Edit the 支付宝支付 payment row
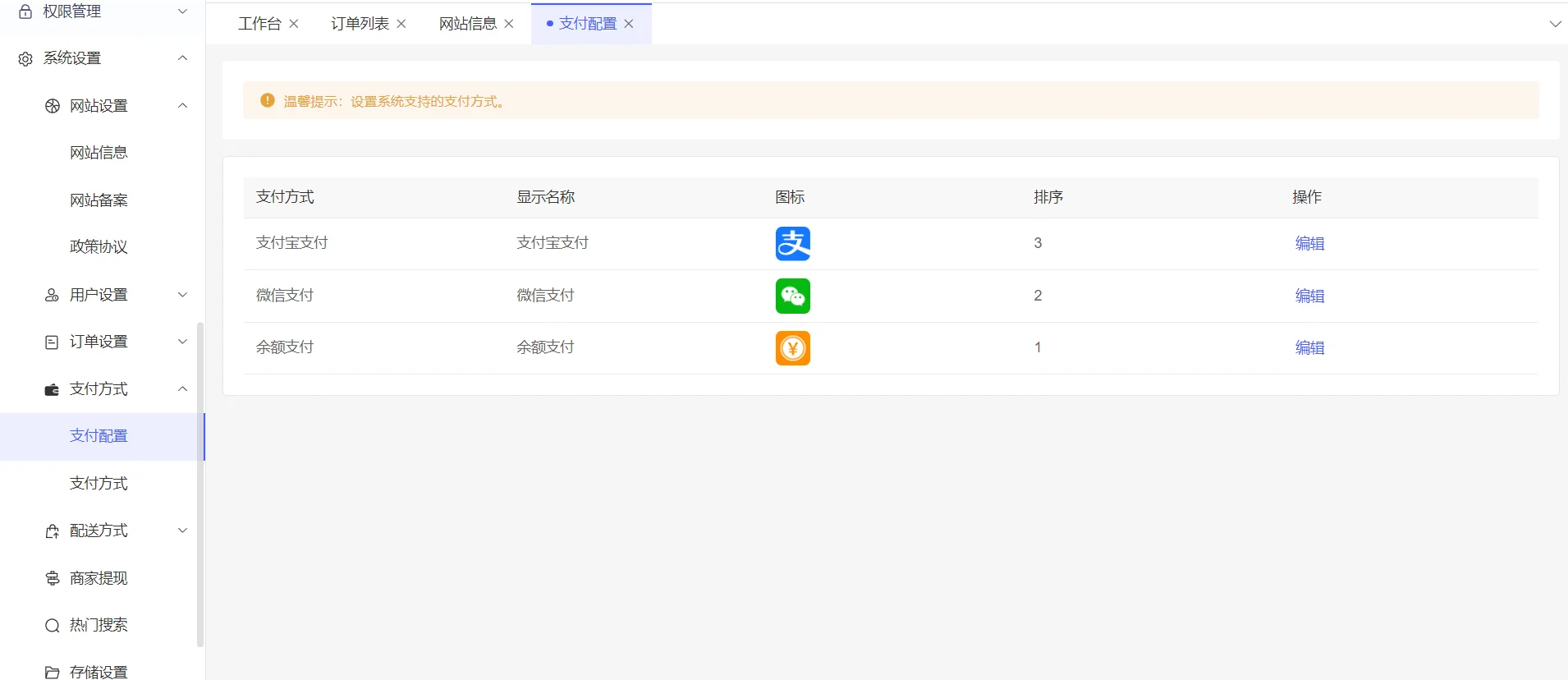Image resolution: width=1568 pixels, height=680 pixels. 1309,244
